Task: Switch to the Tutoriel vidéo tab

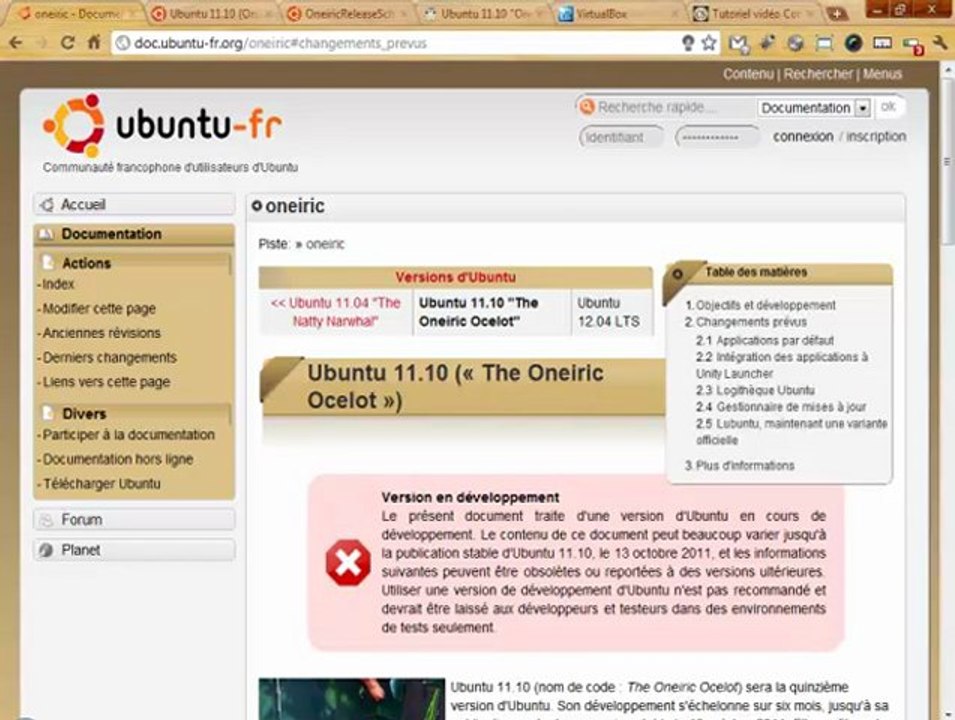Action: pyautogui.click(x=755, y=13)
